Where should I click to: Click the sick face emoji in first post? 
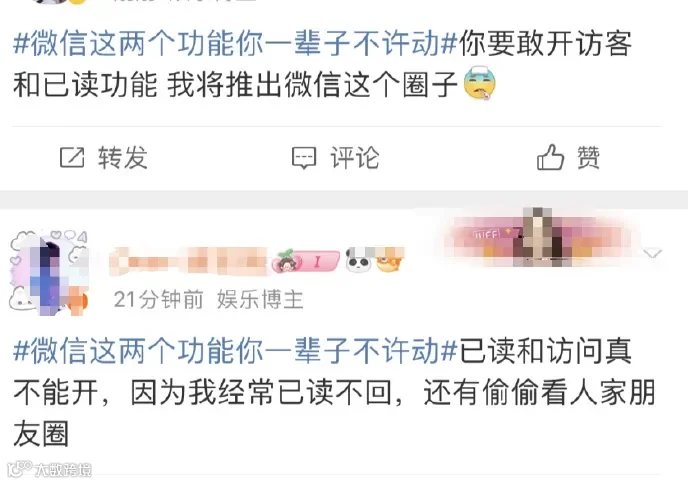point(480,82)
